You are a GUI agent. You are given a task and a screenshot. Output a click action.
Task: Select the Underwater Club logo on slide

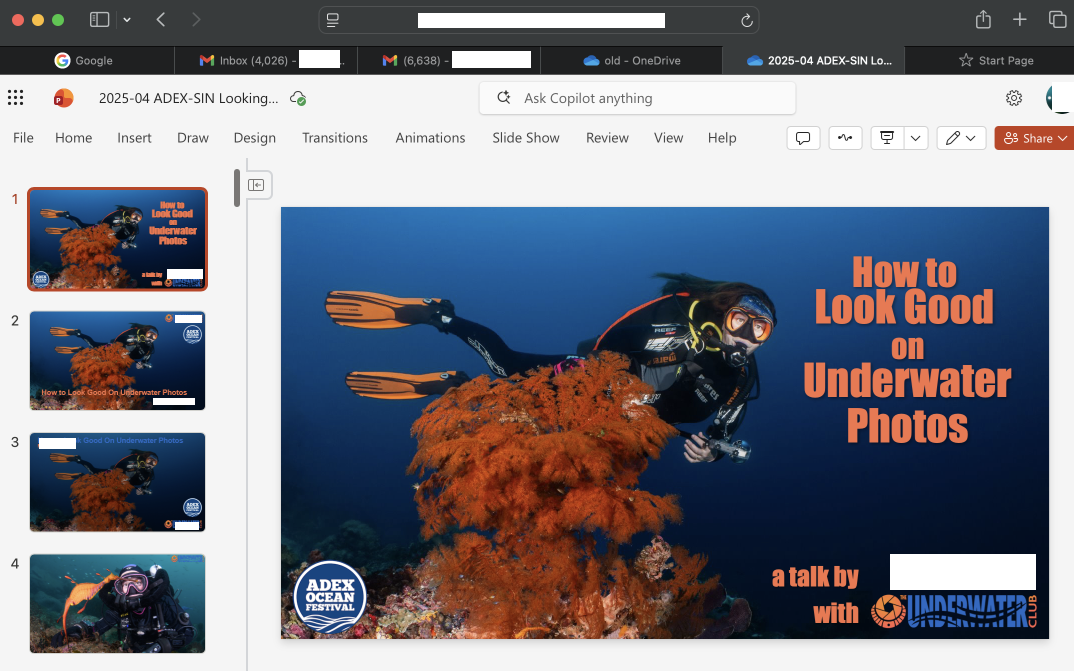coord(954,611)
